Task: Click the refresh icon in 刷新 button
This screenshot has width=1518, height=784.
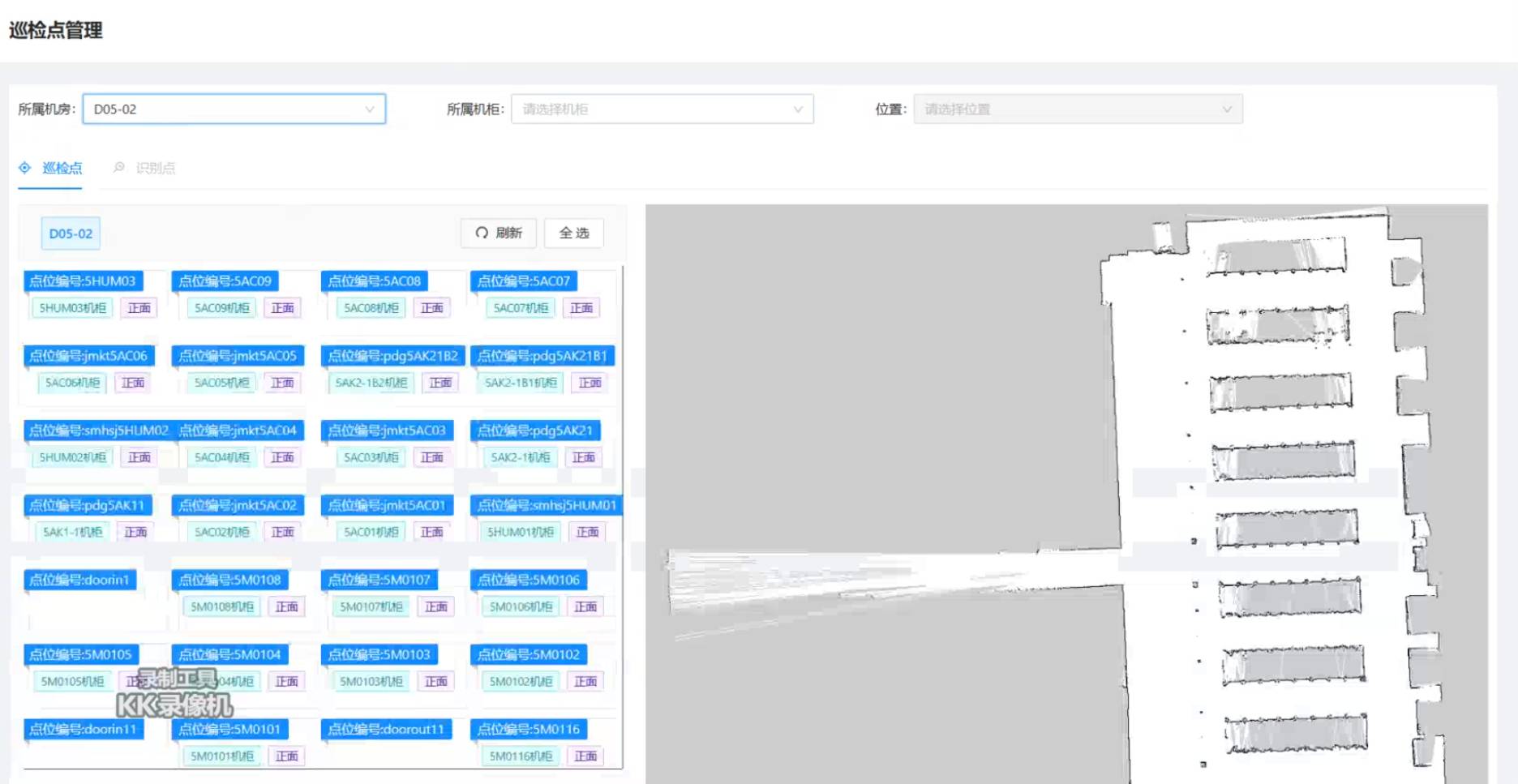Action: (x=482, y=233)
